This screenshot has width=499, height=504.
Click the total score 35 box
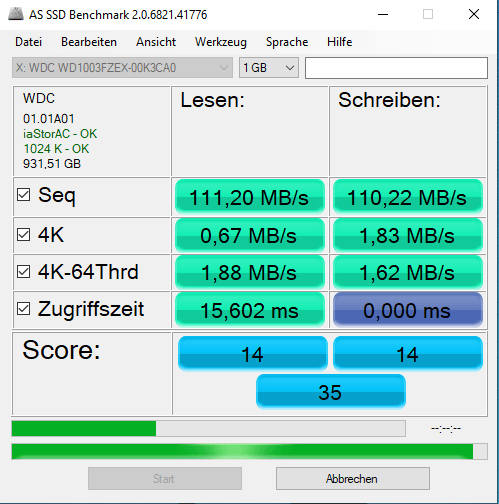tap(331, 392)
